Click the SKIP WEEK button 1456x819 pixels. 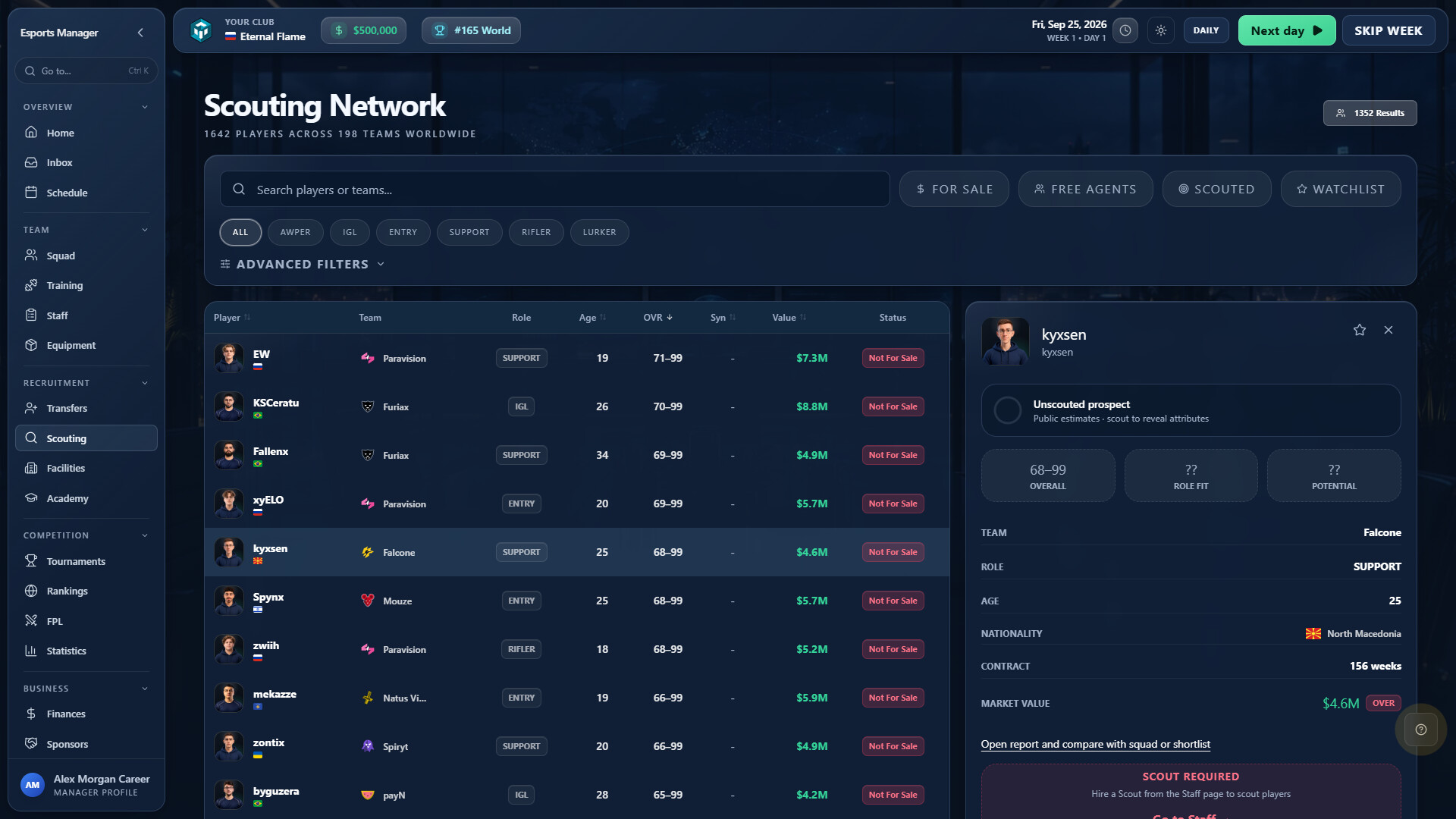(x=1388, y=30)
